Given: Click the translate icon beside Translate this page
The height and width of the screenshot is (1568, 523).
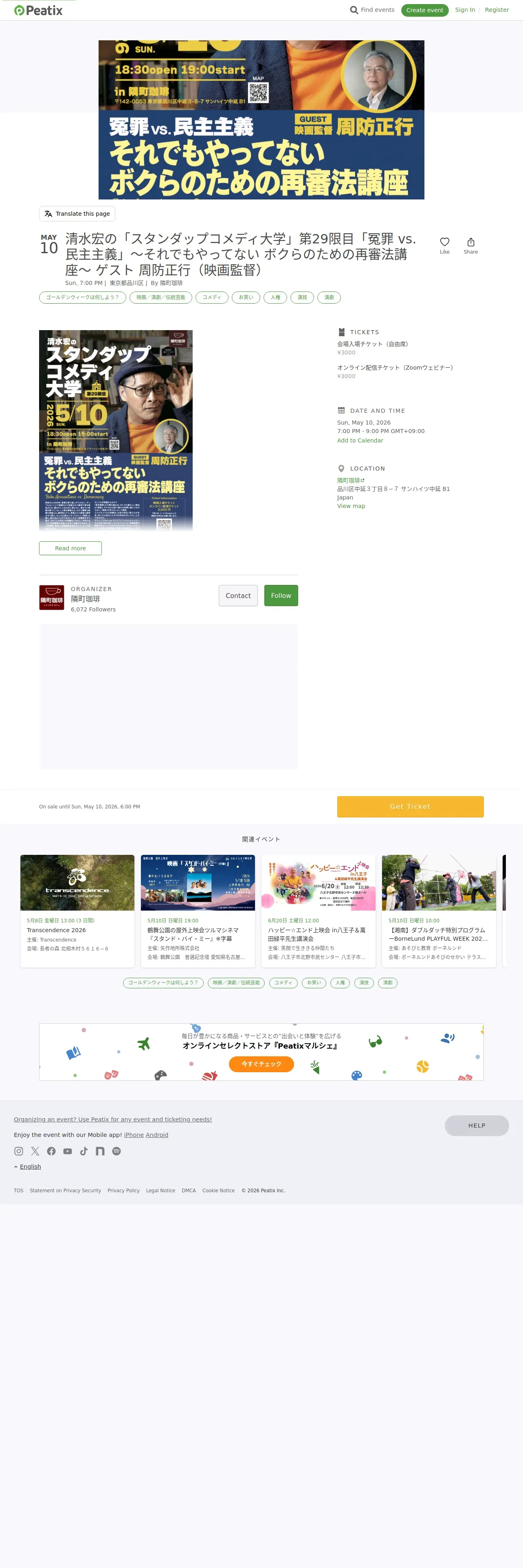Looking at the screenshot, I should (x=48, y=214).
